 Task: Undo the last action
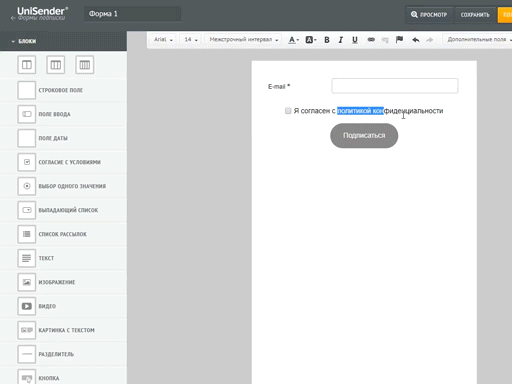coord(416,40)
